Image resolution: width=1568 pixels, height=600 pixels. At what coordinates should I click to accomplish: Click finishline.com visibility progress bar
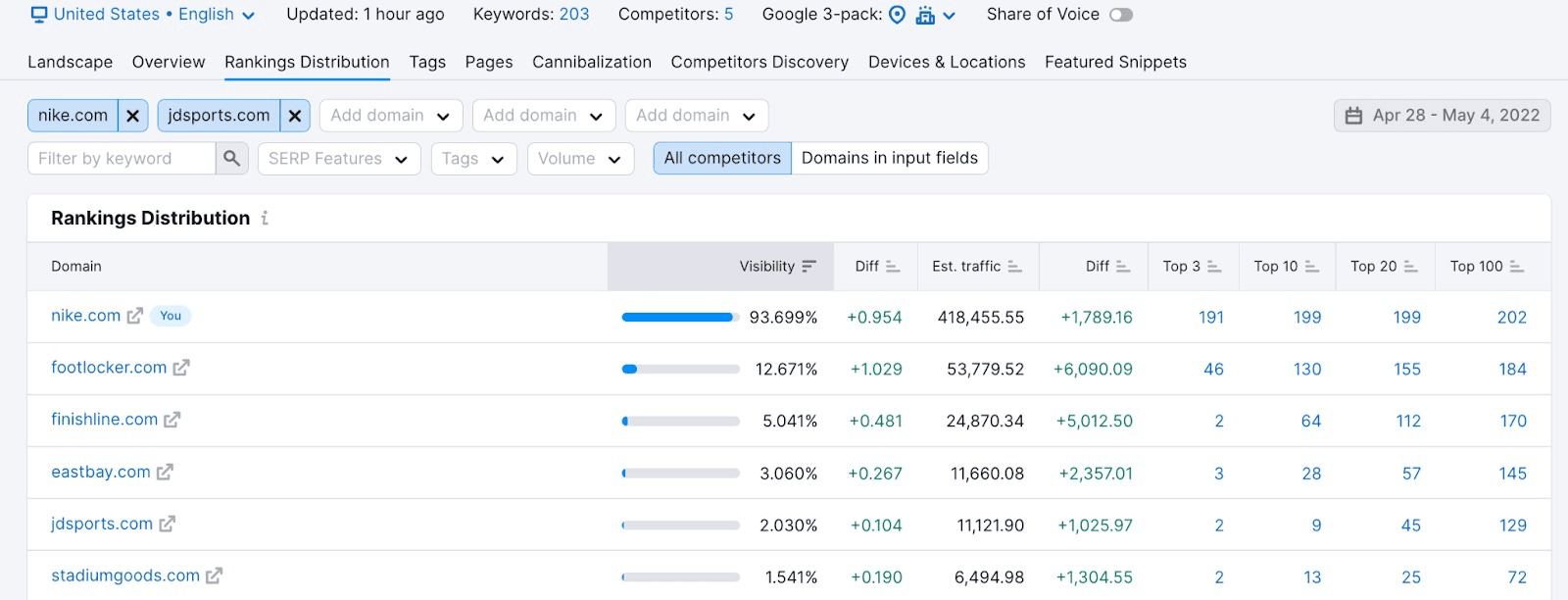click(681, 421)
